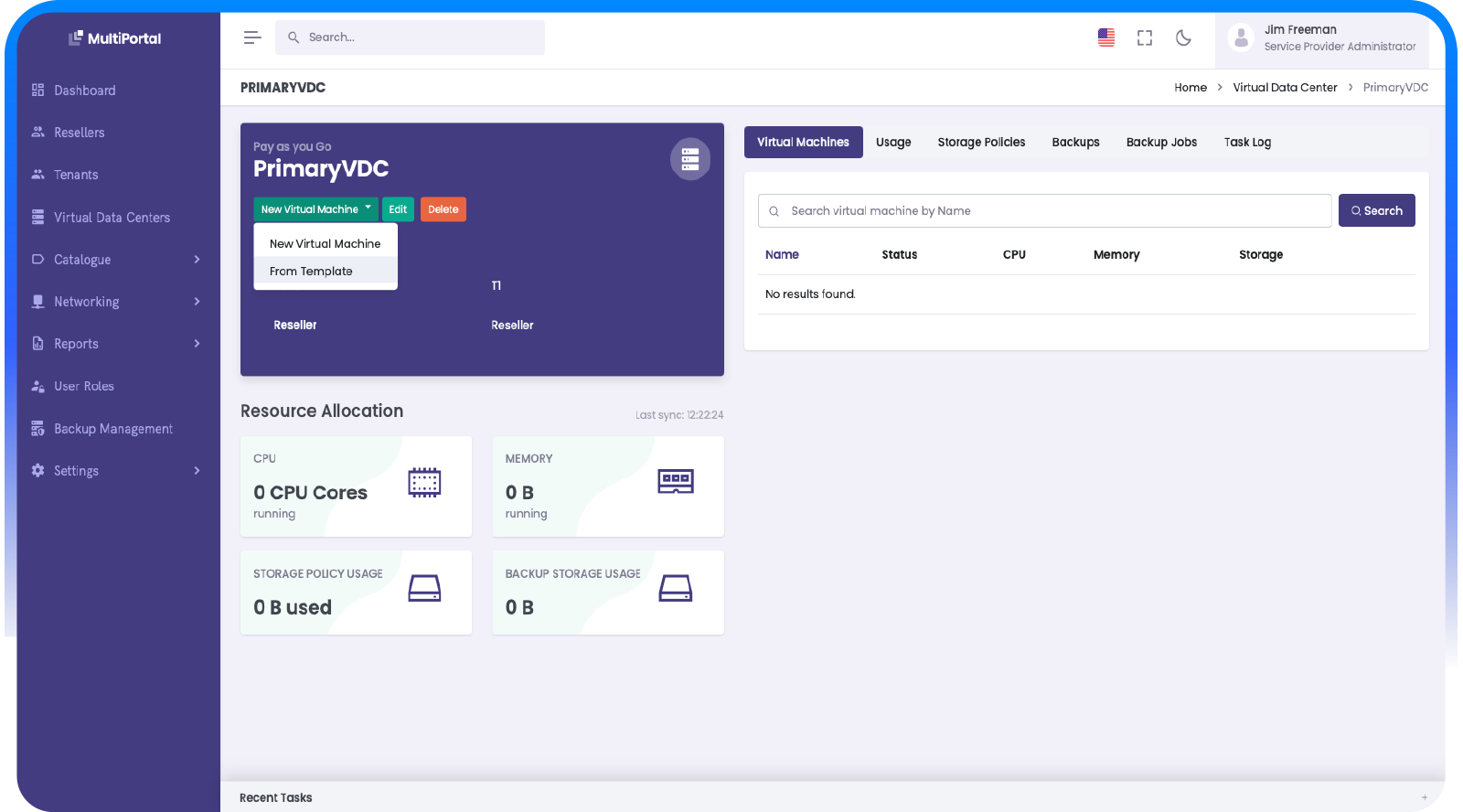The height and width of the screenshot is (812, 1463).
Task: Click the server icon on PrimaryVDC card
Action: (690, 159)
